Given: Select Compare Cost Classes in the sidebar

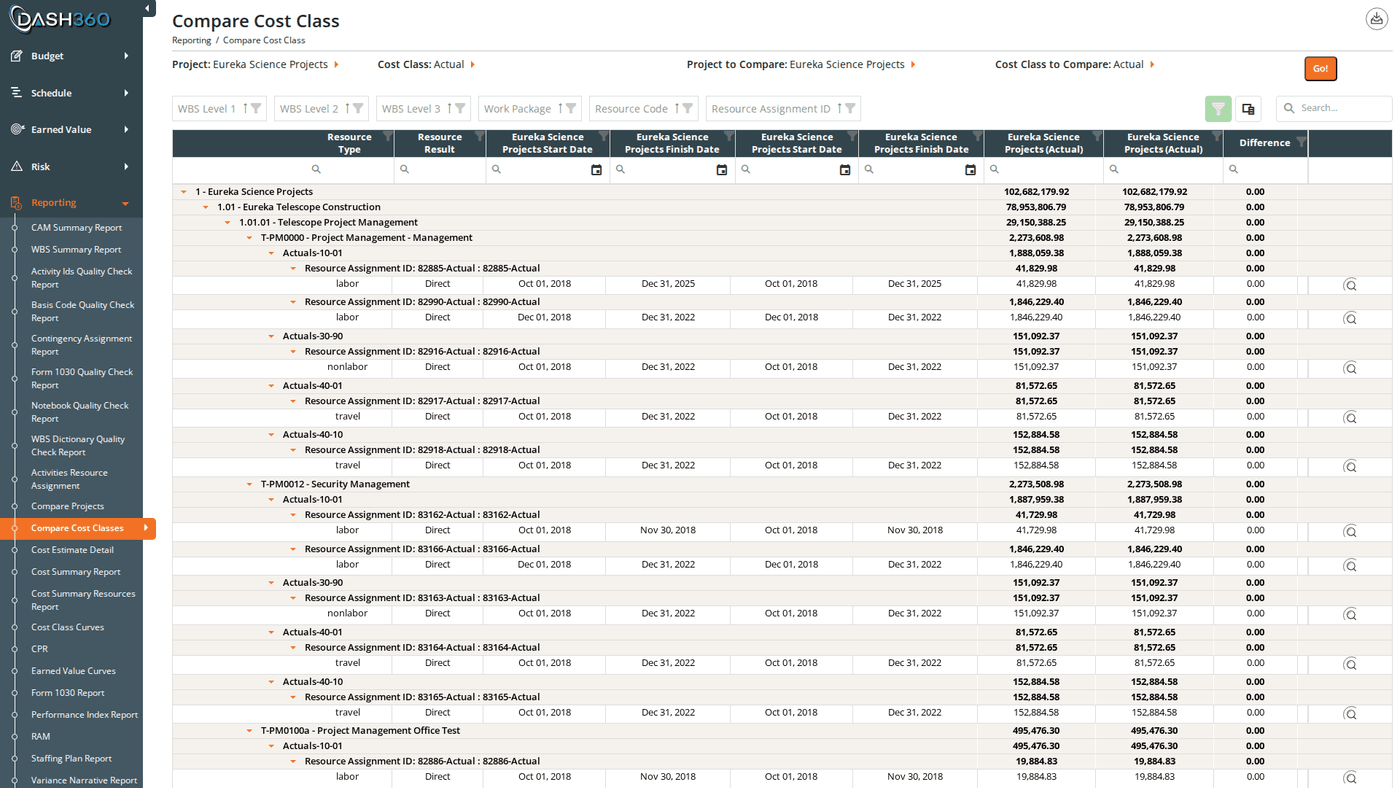Looking at the screenshot, I should [x=77, y=528].
